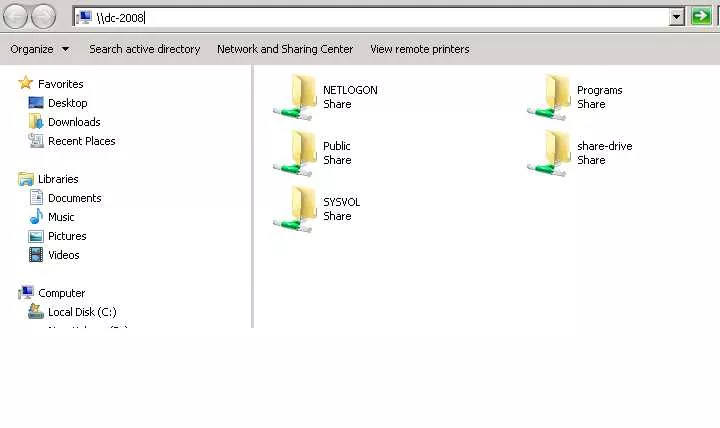Open Downloads in the navigation pane
720x428 pixels.
tap(74, 122)
